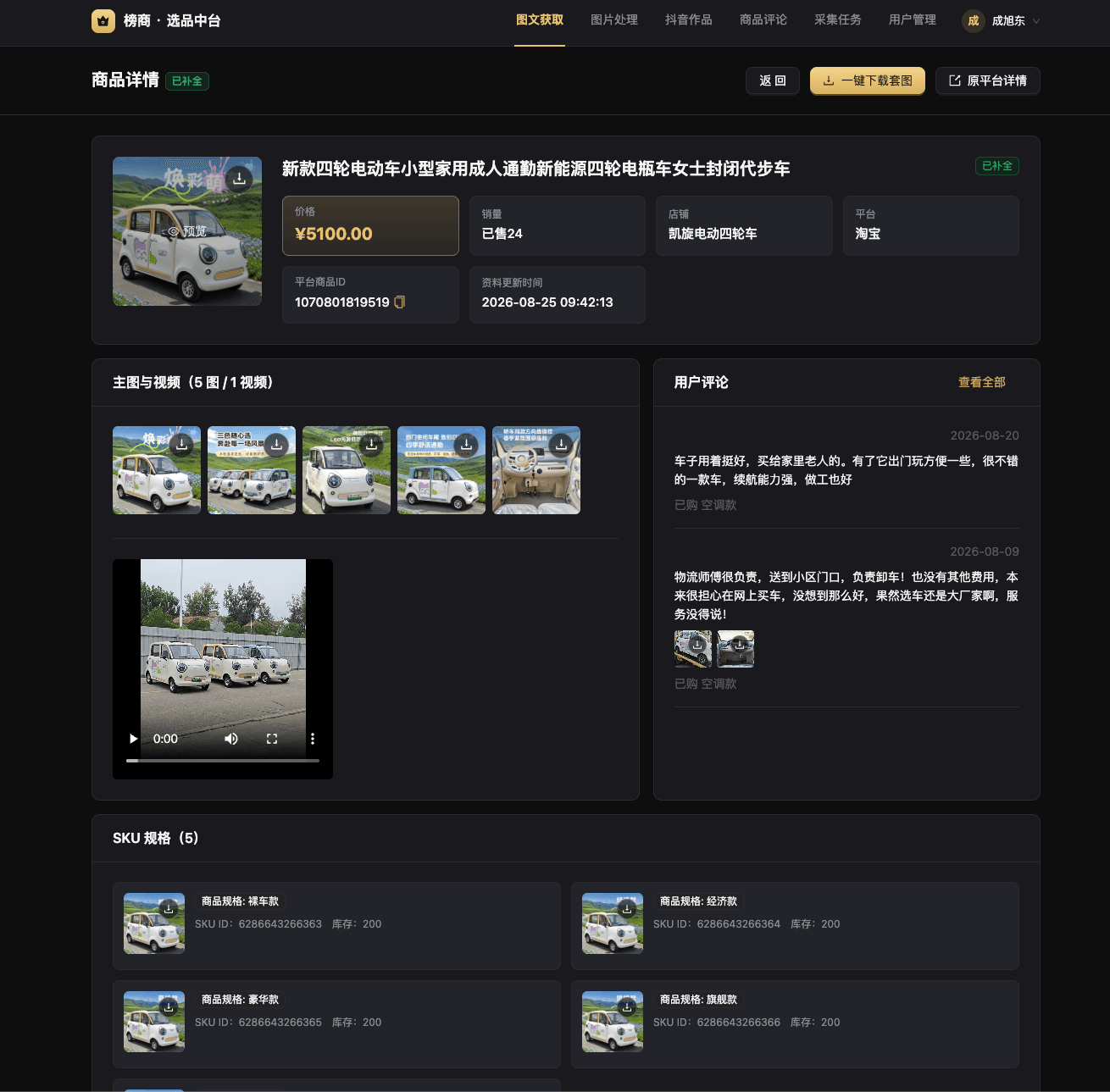This screenshot has height=1092, width=1110.
Task: Click the video progress bar
Action: coord(223,761)
